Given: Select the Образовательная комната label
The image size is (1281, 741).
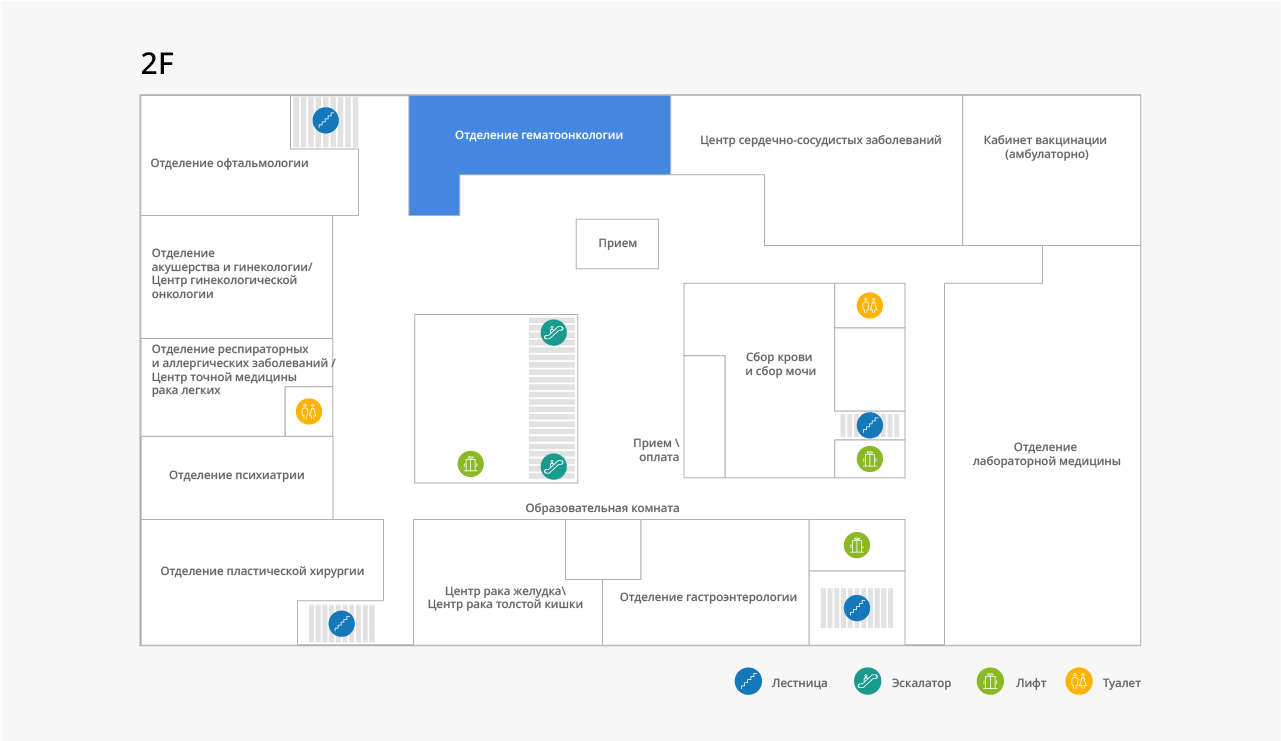Looking at the screenshot, I should click(x=602, y=508).
